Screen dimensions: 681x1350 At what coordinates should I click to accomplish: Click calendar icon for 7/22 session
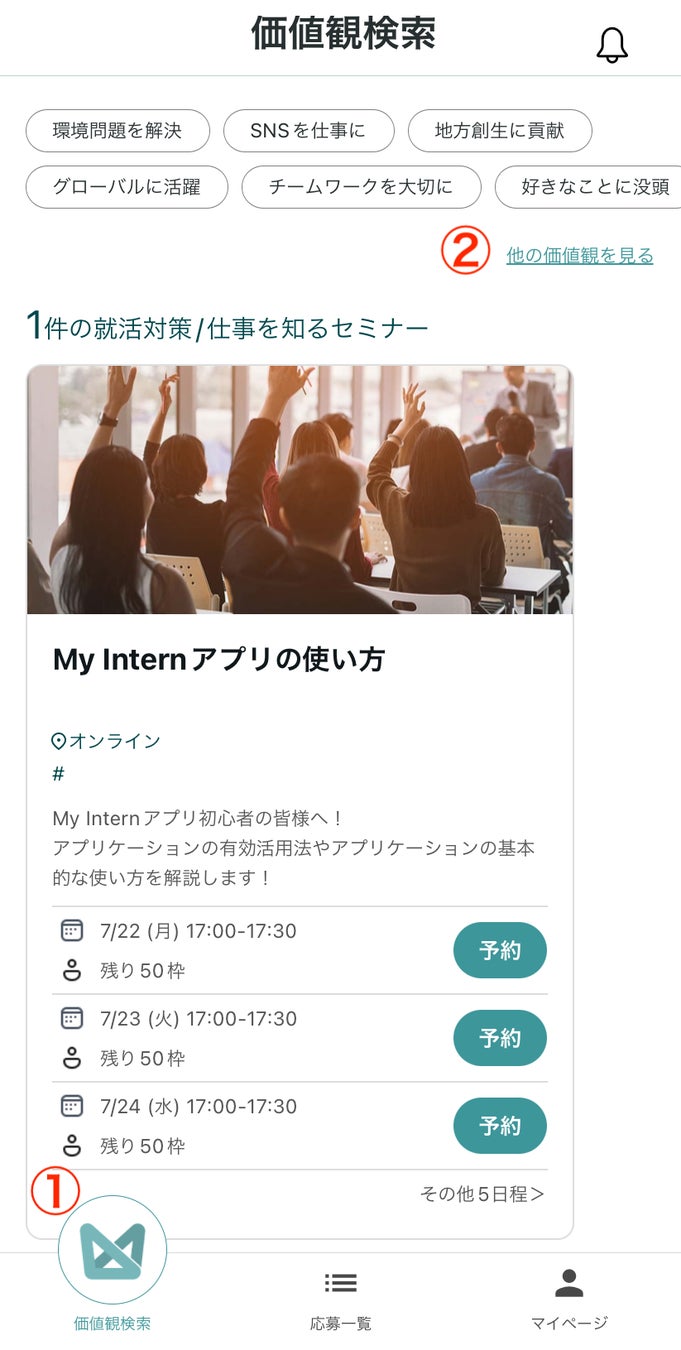72,931
